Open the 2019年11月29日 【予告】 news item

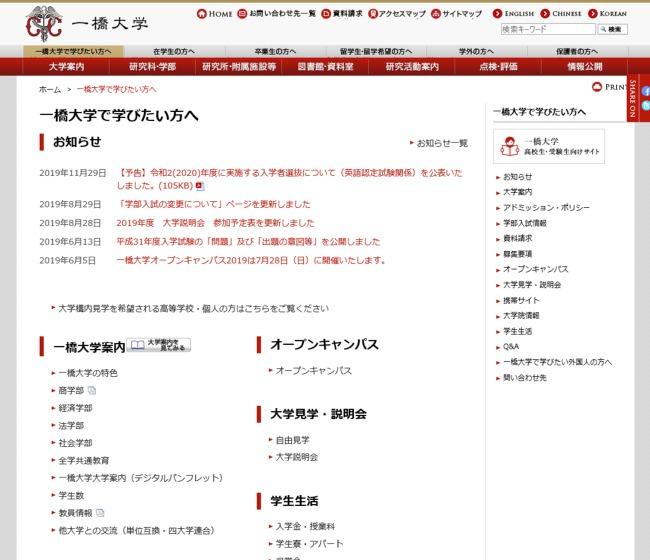point(289,179)
